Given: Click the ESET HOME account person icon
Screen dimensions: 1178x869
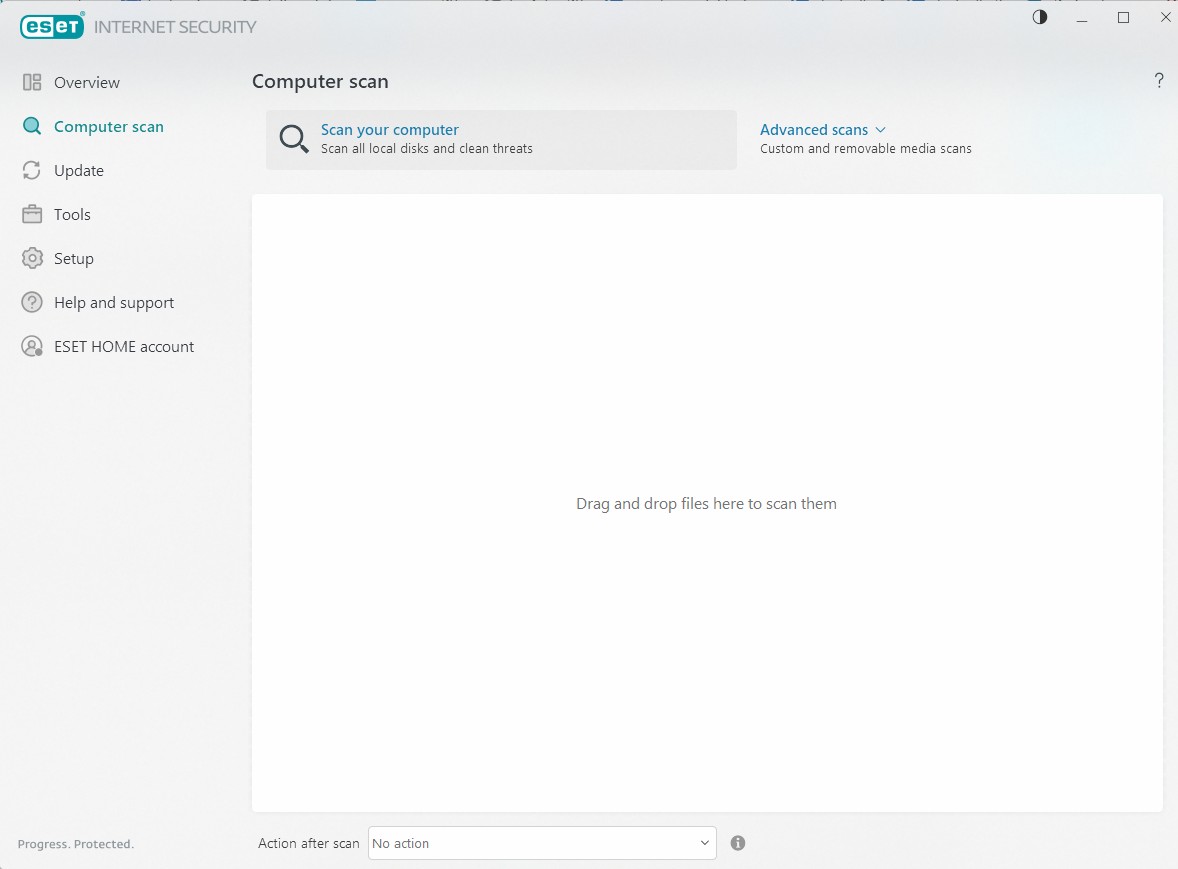Looking at the screenshot, I should [x=32, y=346].
